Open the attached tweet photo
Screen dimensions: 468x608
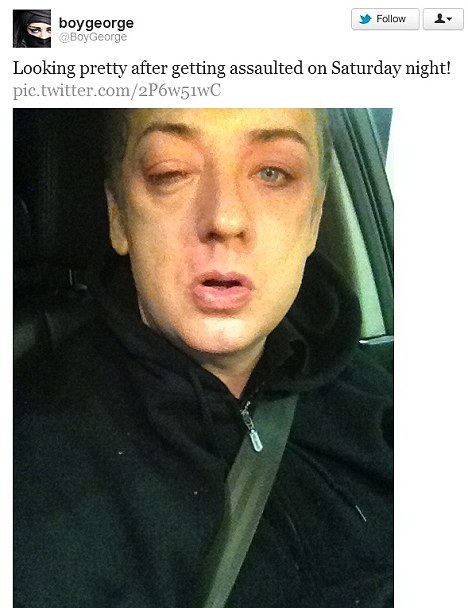pos(203,358)
